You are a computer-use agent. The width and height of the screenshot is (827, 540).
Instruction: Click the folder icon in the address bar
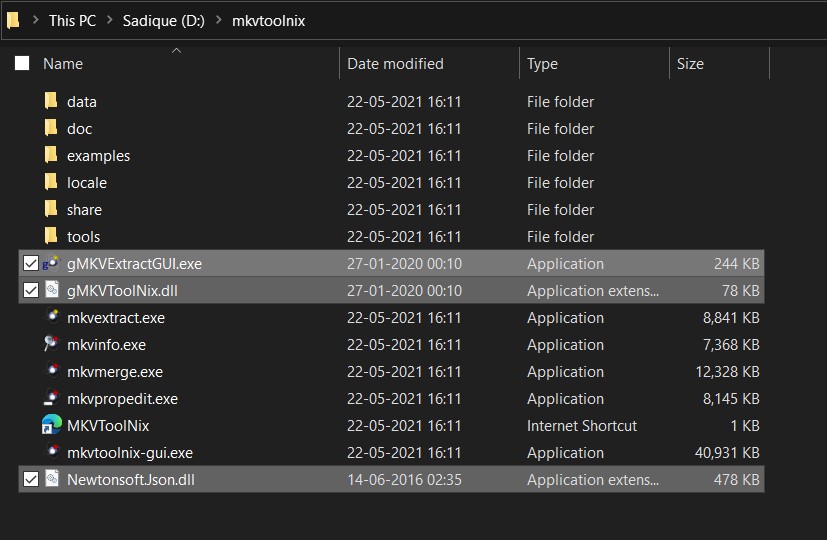coord(13,20)
